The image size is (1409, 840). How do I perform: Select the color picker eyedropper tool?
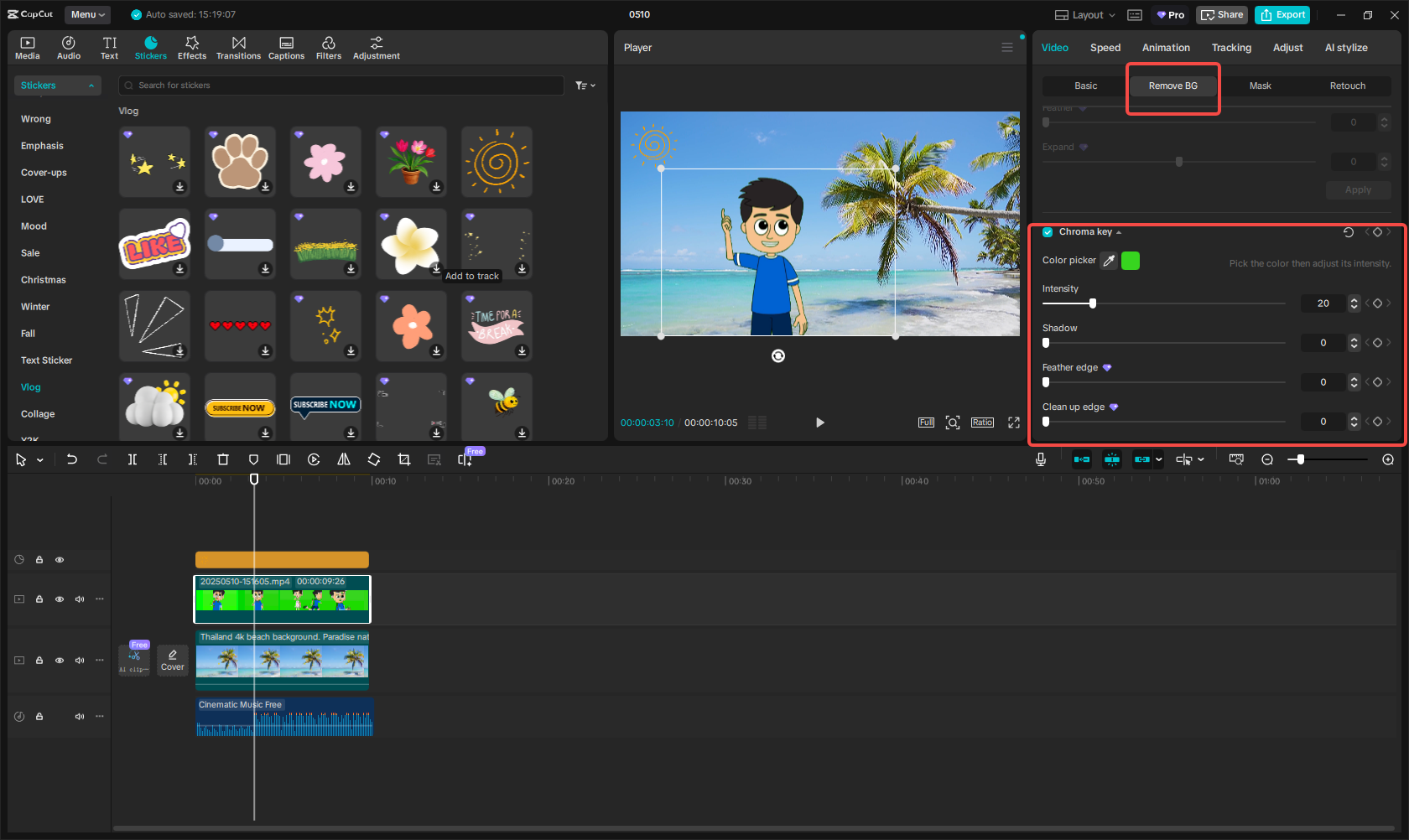coord(1109,261)
